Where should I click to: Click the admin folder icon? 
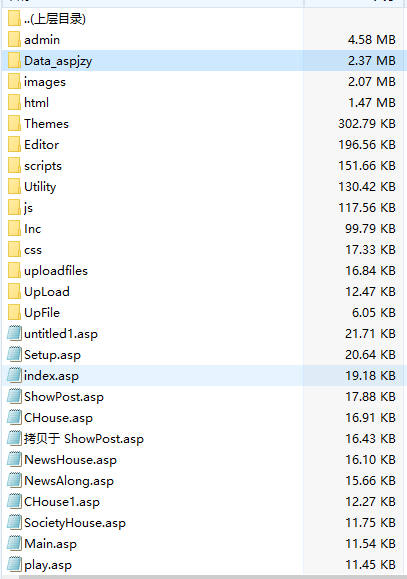[x=14, y=39]
